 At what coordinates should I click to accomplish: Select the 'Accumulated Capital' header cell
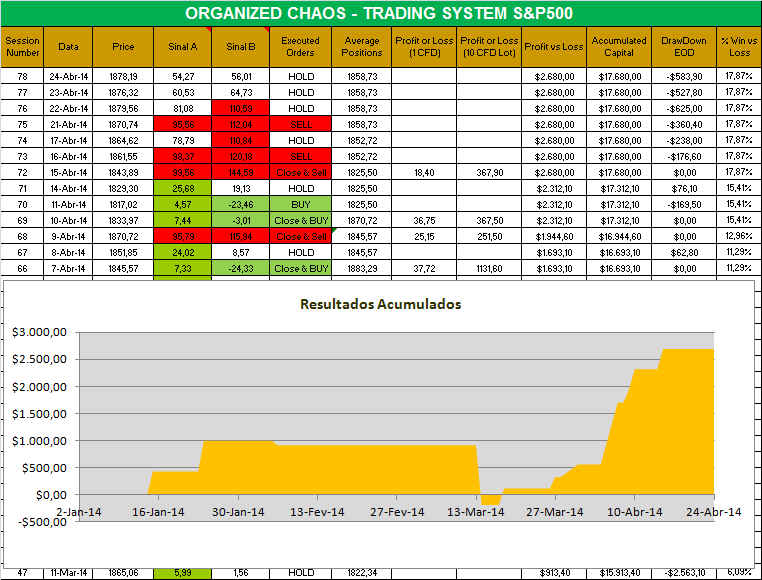click(619, 47)
